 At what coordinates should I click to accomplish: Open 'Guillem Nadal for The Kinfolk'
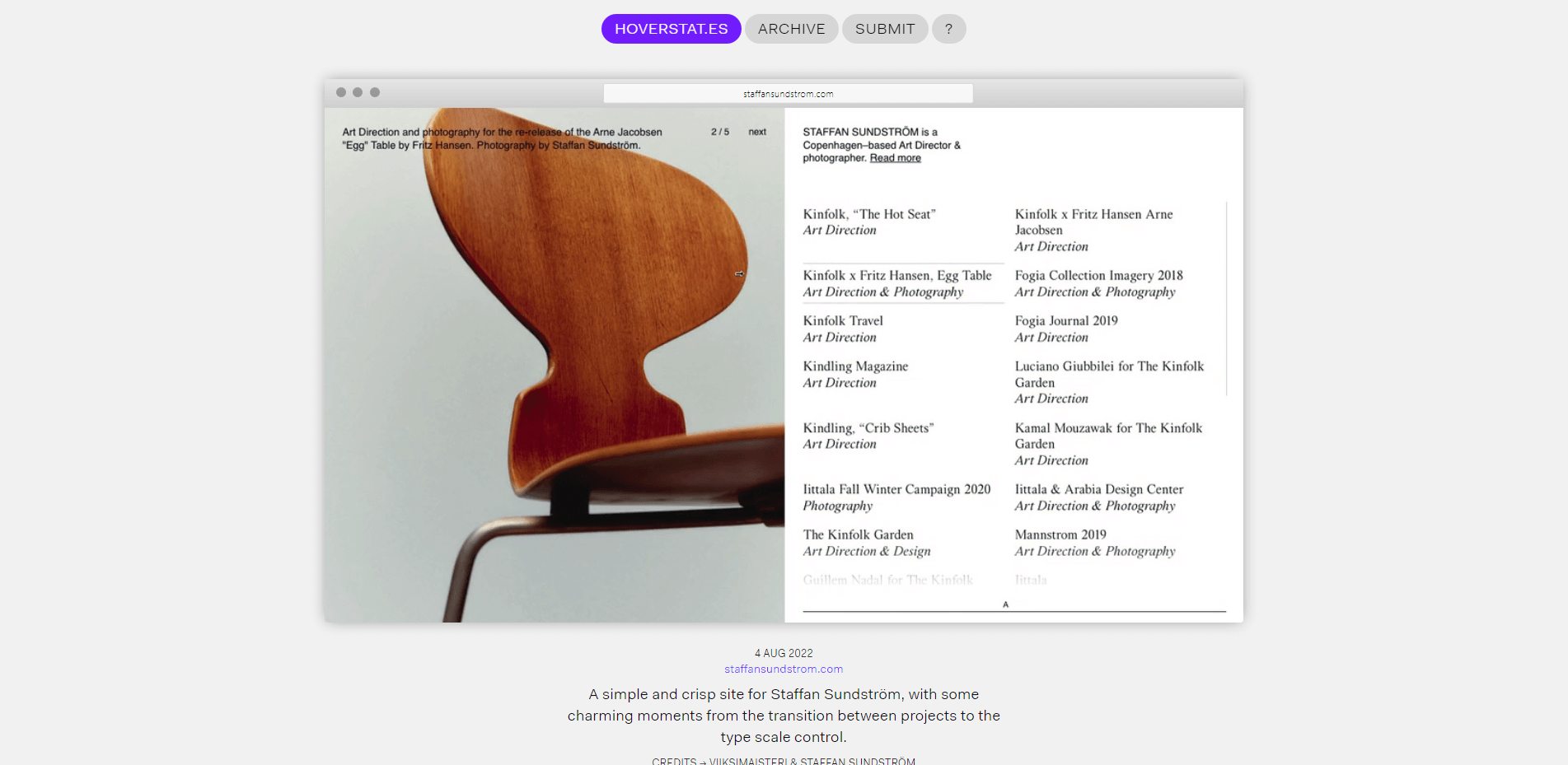click(887, 580)
